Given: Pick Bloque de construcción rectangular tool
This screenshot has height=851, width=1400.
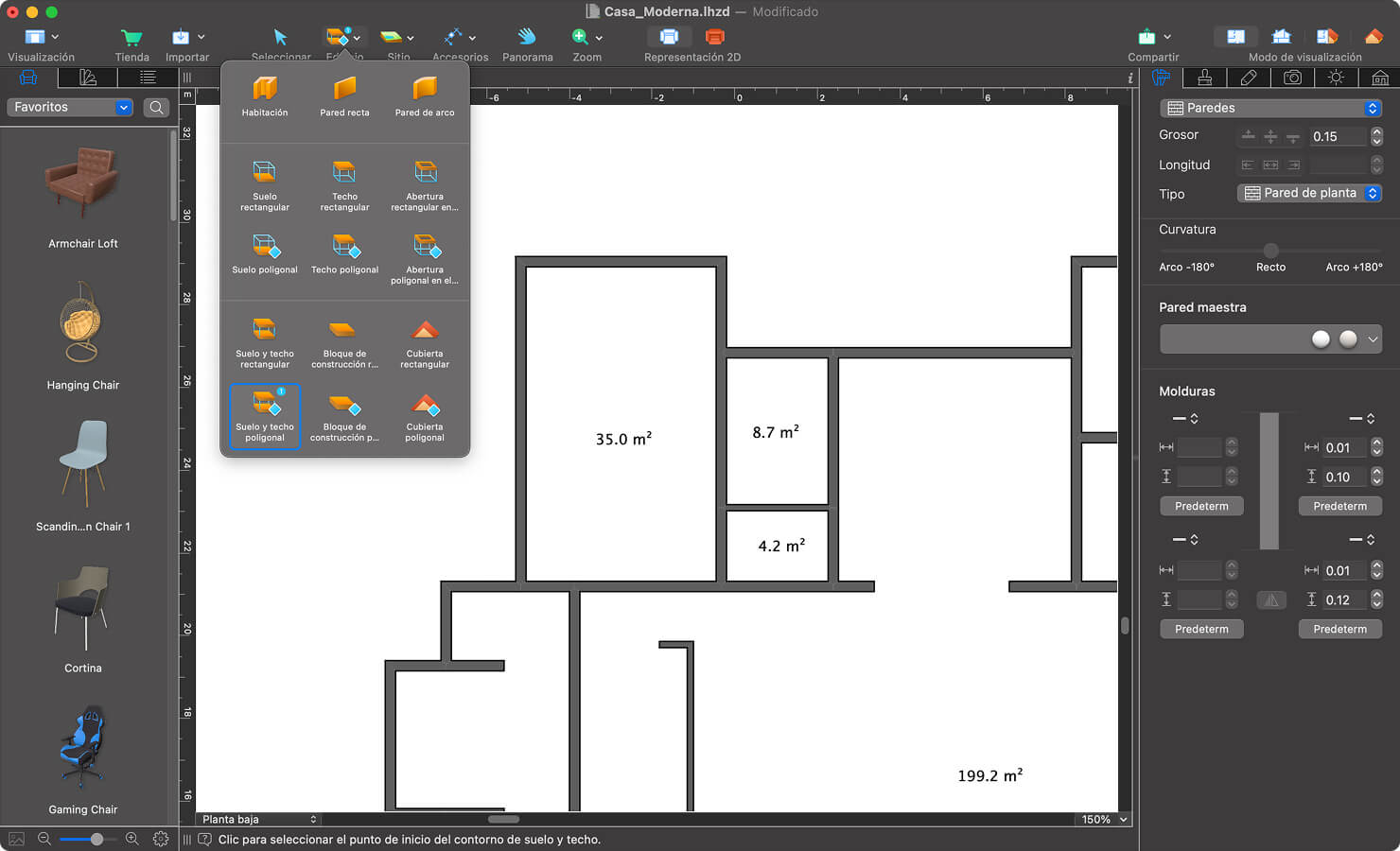Looking at the screenshot, I should point(344,342).
